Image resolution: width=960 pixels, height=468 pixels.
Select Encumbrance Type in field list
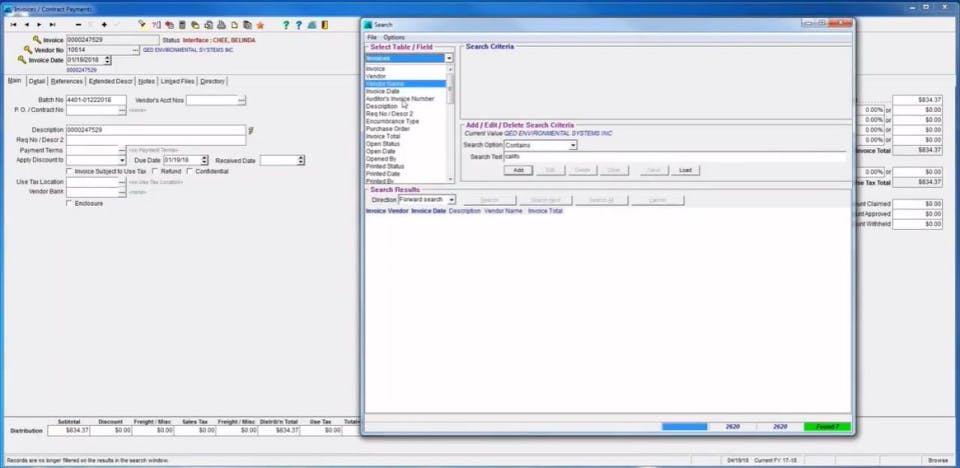point(392,121)
